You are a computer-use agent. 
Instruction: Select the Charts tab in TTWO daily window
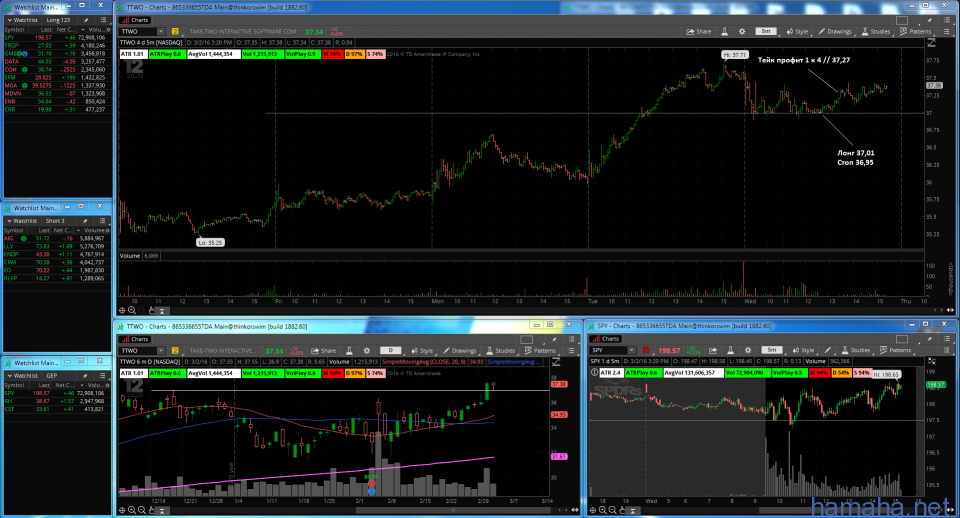click(135, 339)
